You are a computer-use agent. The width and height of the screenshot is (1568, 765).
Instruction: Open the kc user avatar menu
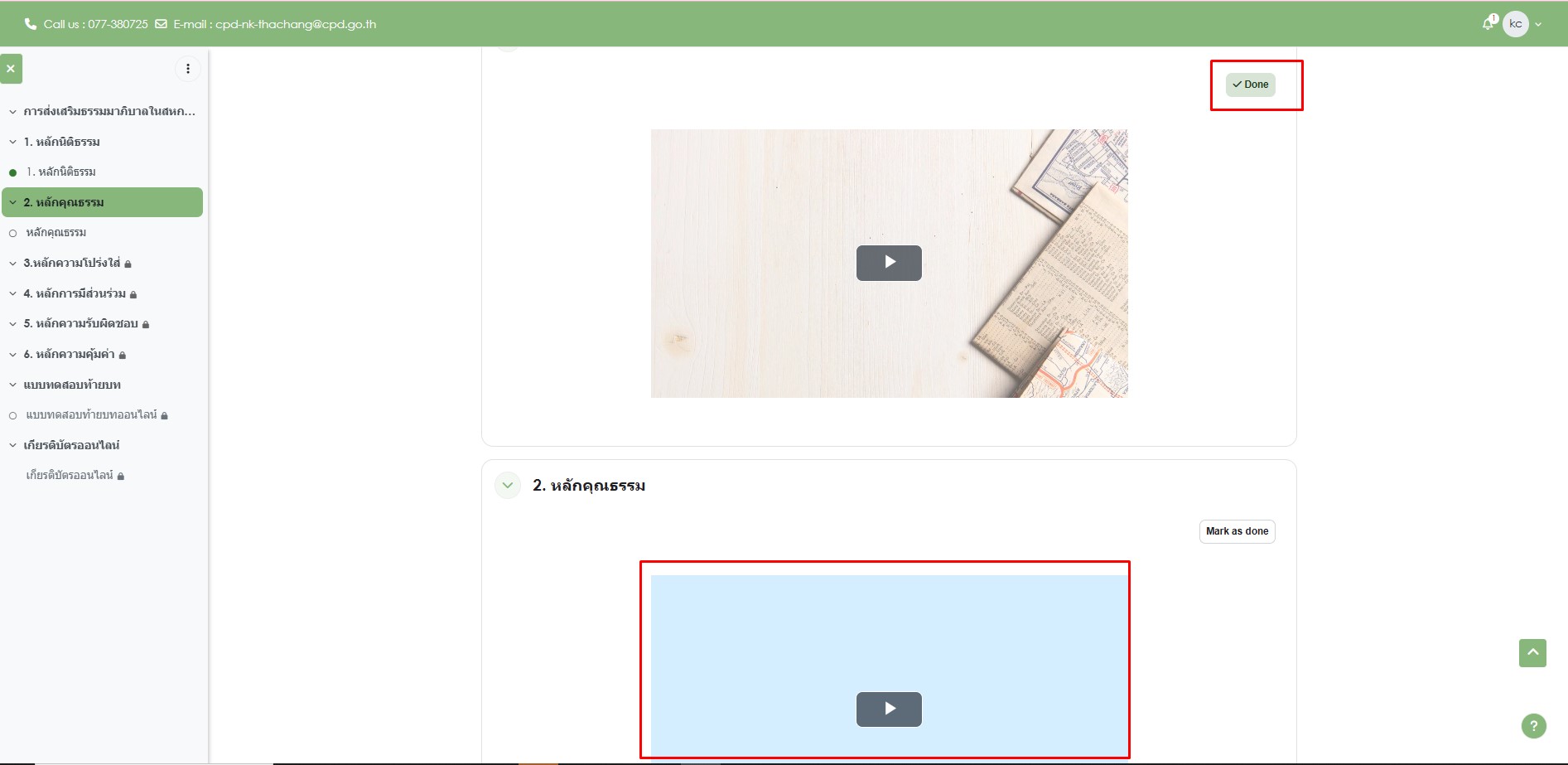coord(1515,24)
